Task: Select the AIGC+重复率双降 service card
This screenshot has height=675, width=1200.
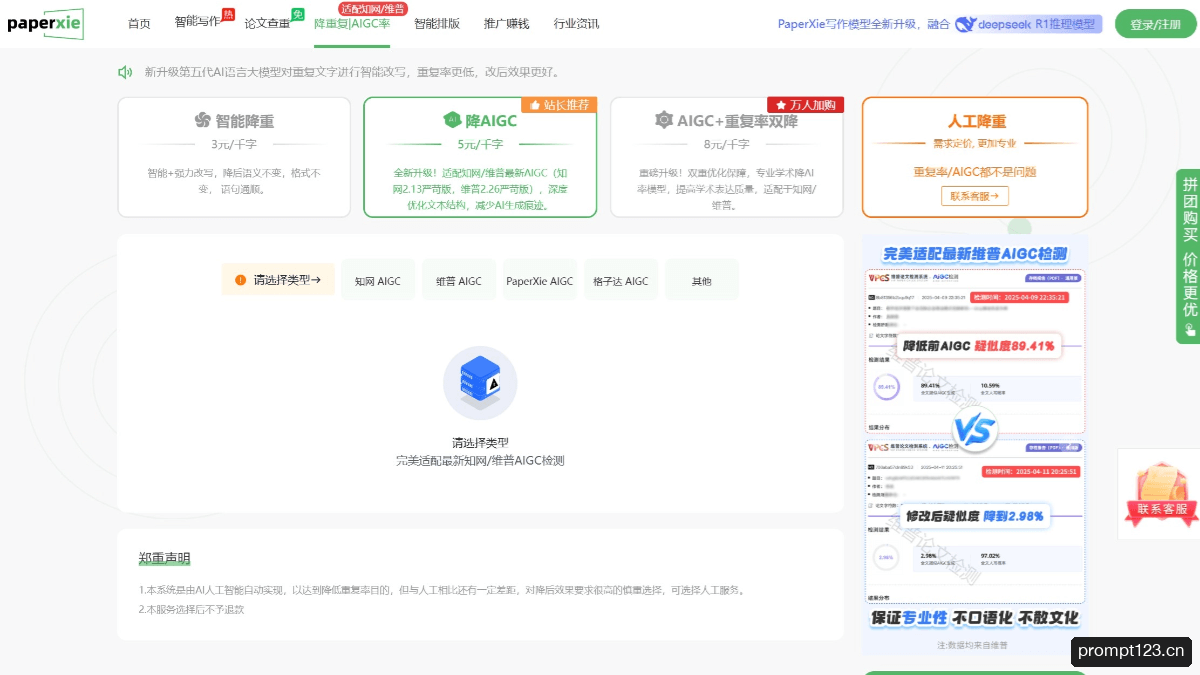Action: (x=727, y=157)
